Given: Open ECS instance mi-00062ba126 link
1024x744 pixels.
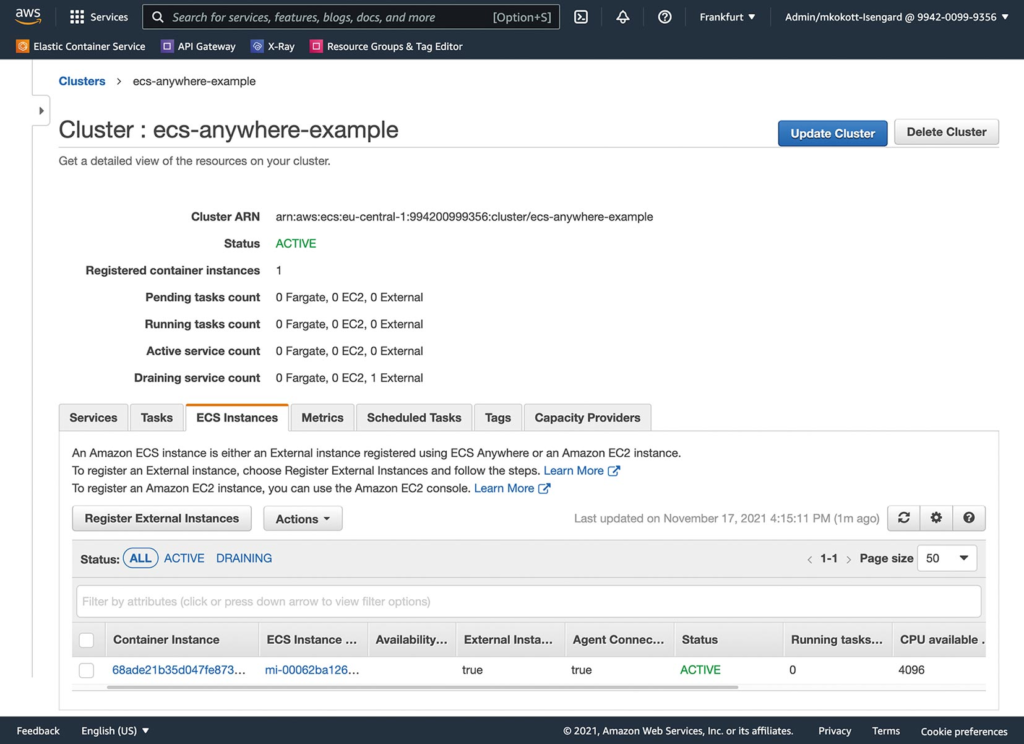Looking at the screenshot, I should 312,670.
